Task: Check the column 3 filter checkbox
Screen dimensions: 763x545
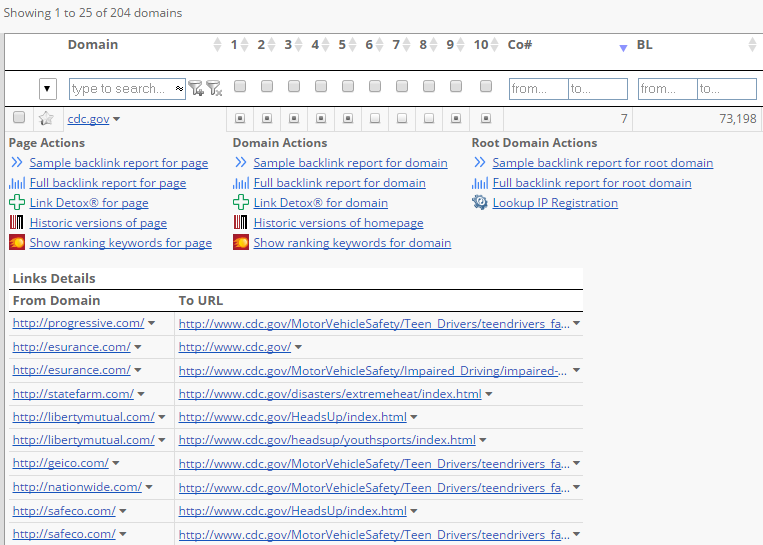Action: pyautogui.click(x=294, y=87)
